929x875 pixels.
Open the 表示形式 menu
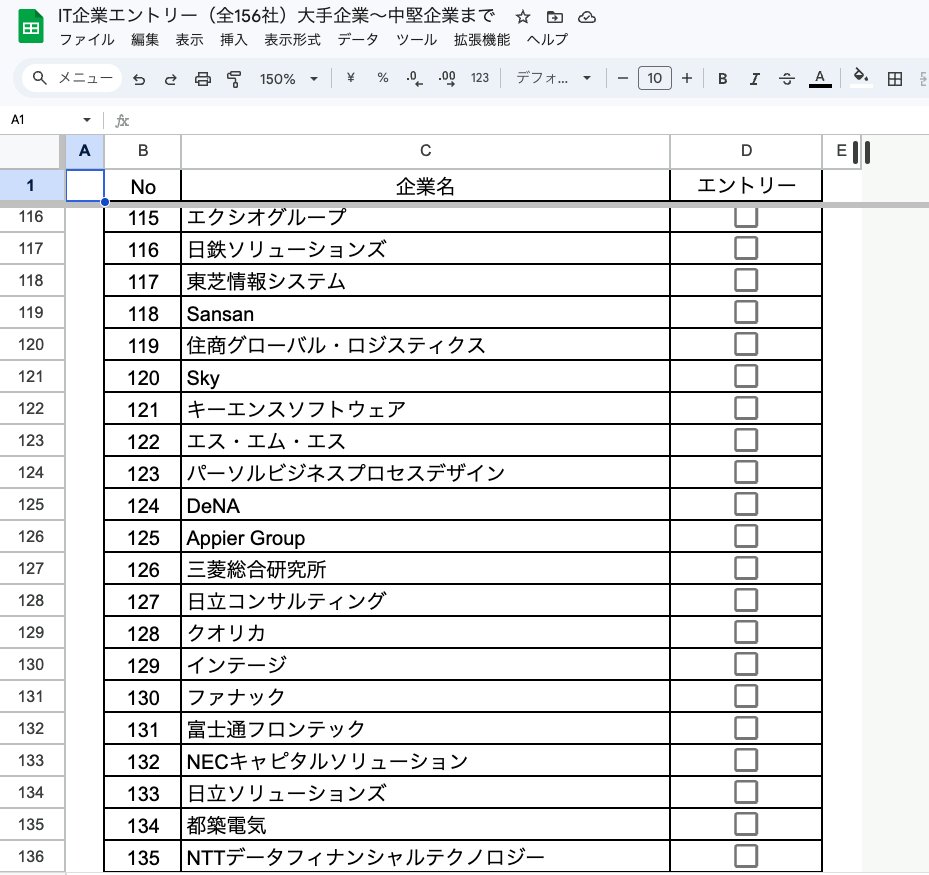[292, 40]
